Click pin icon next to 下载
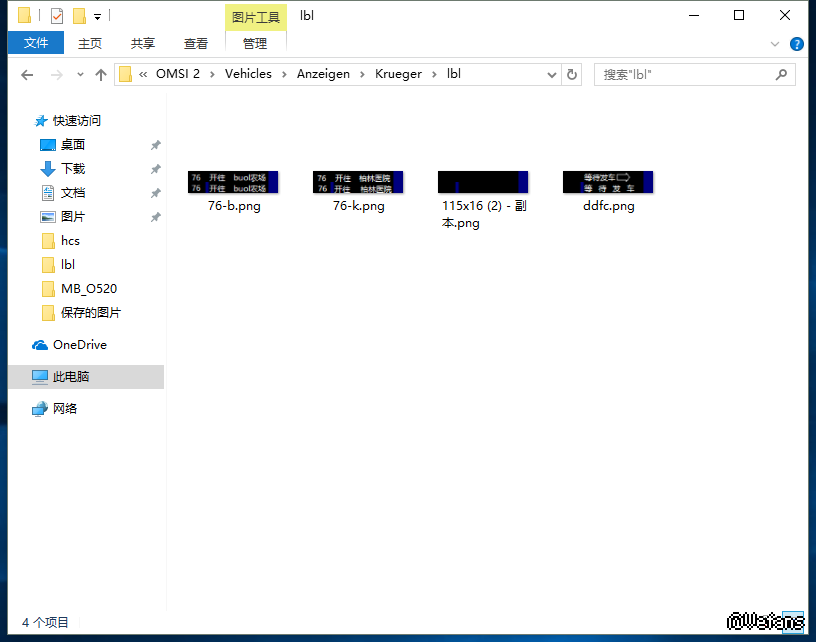Screen dimensions: 816x642 coord(155,169)
